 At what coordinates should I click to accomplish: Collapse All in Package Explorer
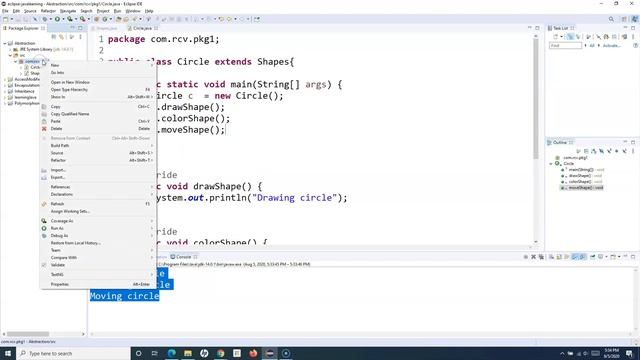(x=53, y=37)
